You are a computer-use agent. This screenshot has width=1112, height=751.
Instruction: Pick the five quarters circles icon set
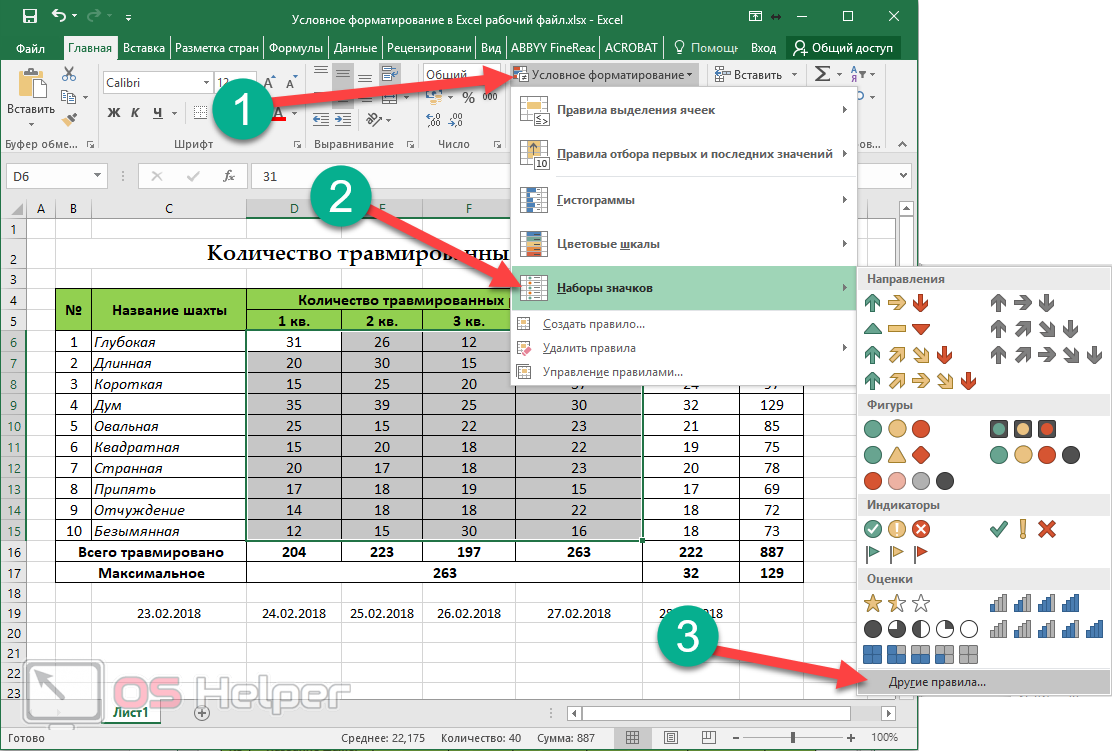coord(920,629)
